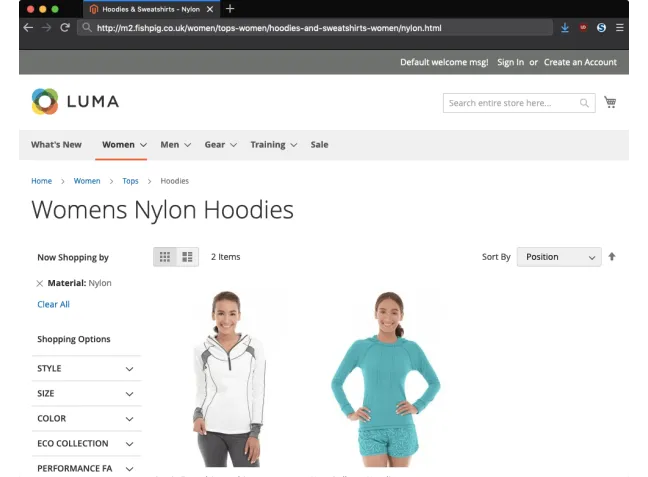This screenshot has height=477, width=648.
Task: Switch to list view mode
Action: coord(187,257)
